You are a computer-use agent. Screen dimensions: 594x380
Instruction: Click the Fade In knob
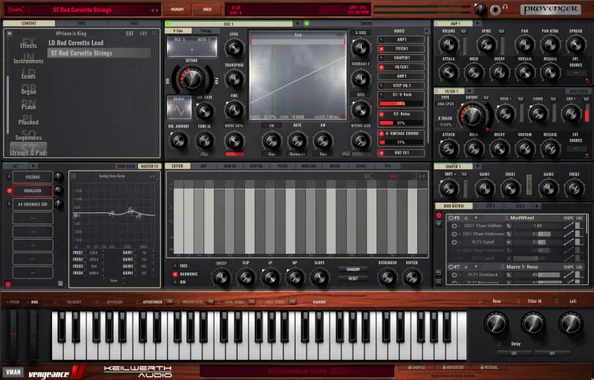205,141
